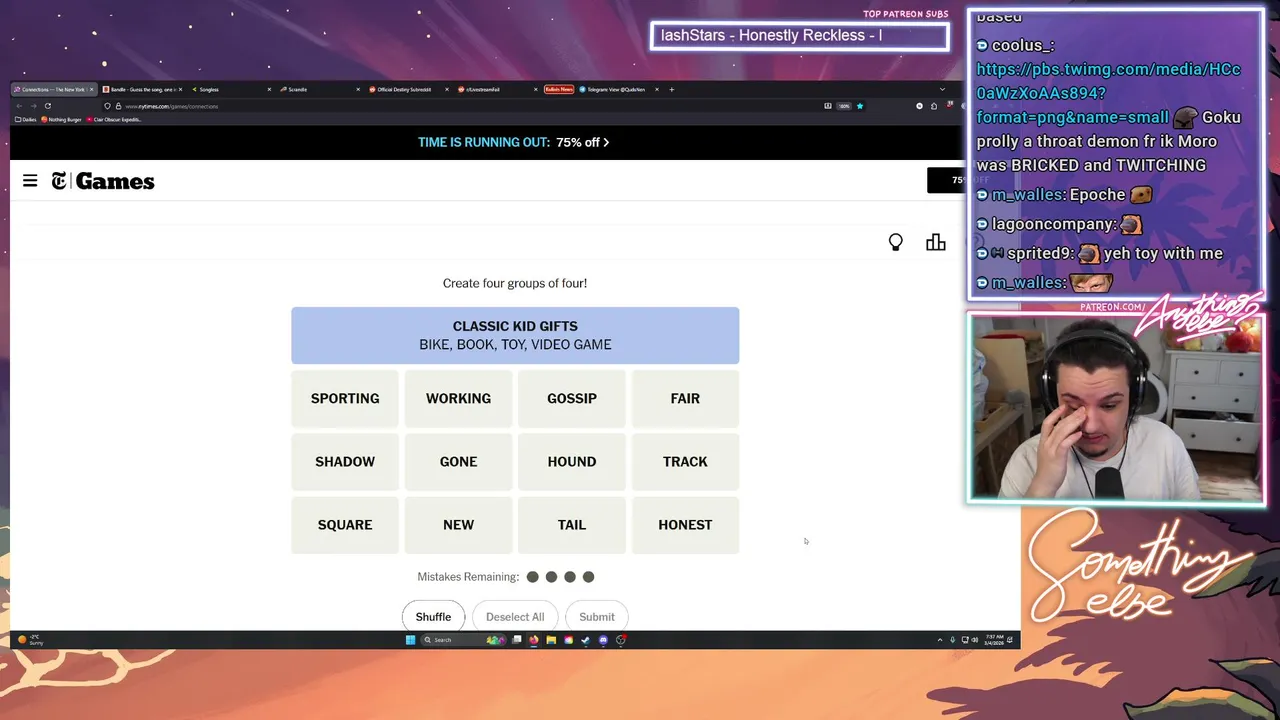Select the NEW tile
The height and width of the screenshot is (720, 1280).
click(x=458, y=524)
